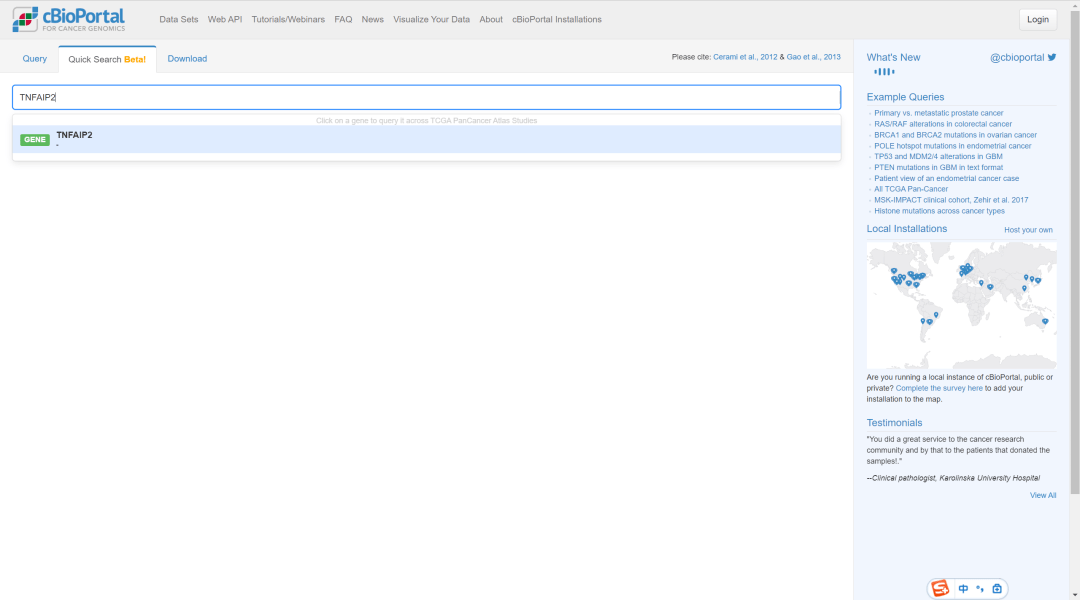Click the What's New loading indicator
The width and height of the screenshot is (1080, 600).
click(x=884, y=72)
